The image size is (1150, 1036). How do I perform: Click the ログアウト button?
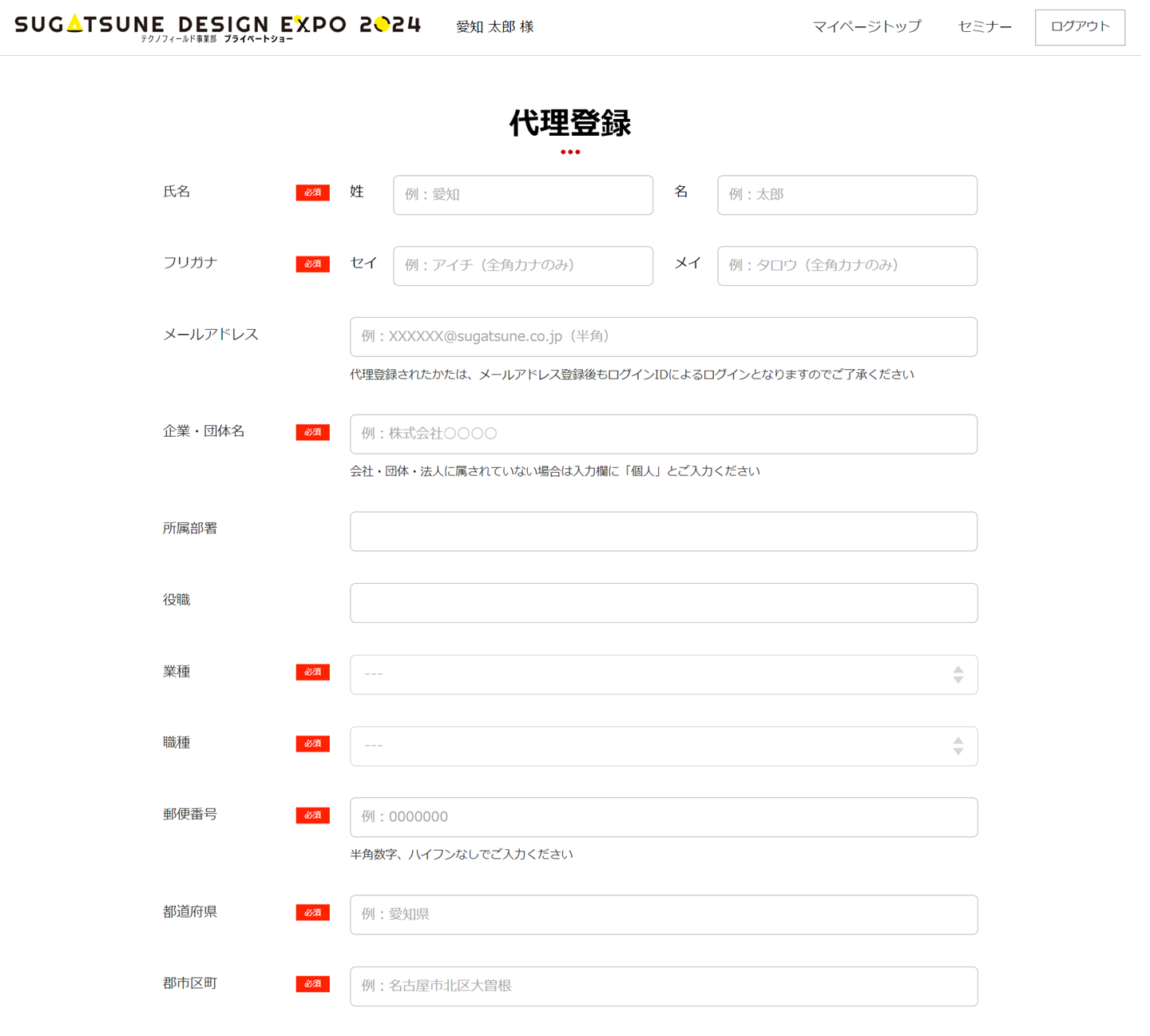tap(1080, 27)
